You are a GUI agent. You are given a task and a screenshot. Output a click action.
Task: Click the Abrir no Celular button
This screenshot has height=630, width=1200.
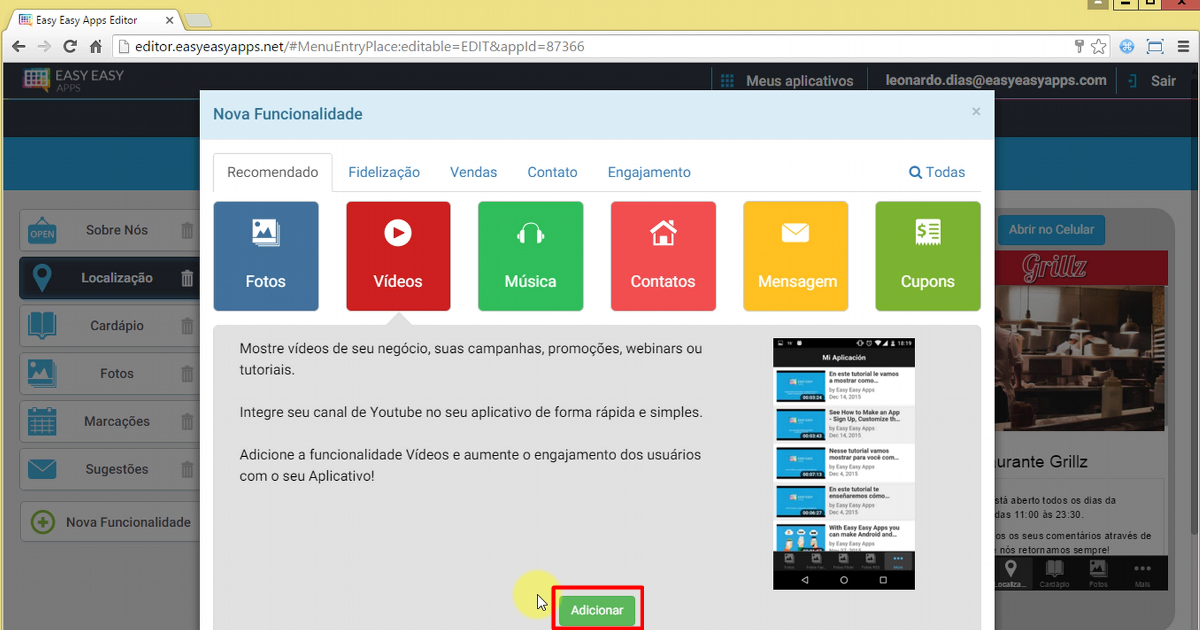click(x=1051, y=230)
